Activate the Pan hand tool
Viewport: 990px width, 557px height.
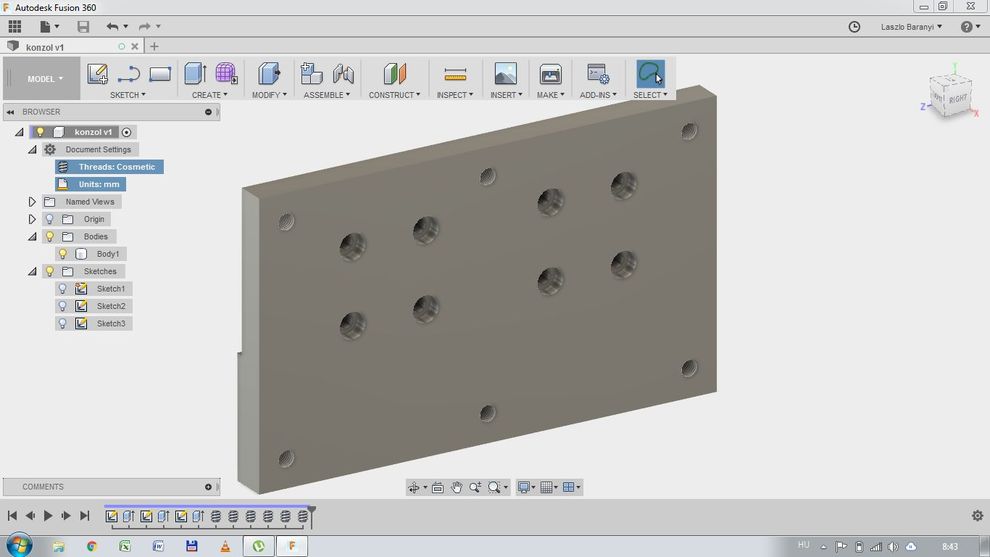click(x=457, y=487)
